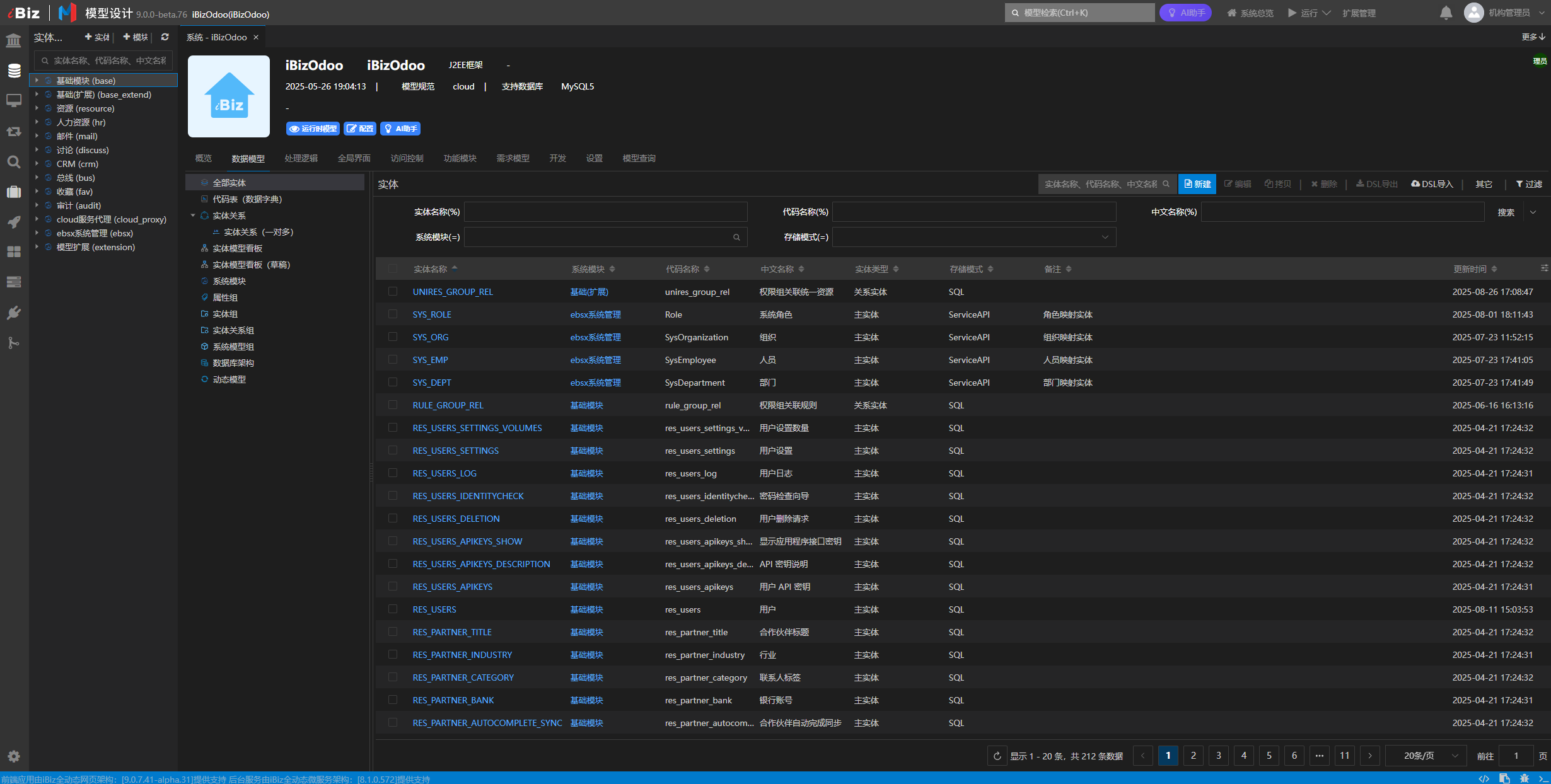Check the SYS_ROLE row checkbox
The width and height of the screenshot is (1551, 784).
pyautogui.click(x=393, y=314)
